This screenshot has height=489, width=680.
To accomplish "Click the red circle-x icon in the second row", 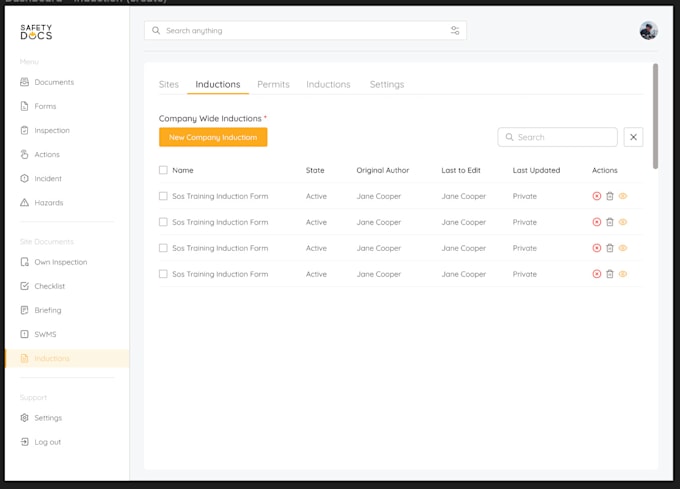I will click(597, 222).
